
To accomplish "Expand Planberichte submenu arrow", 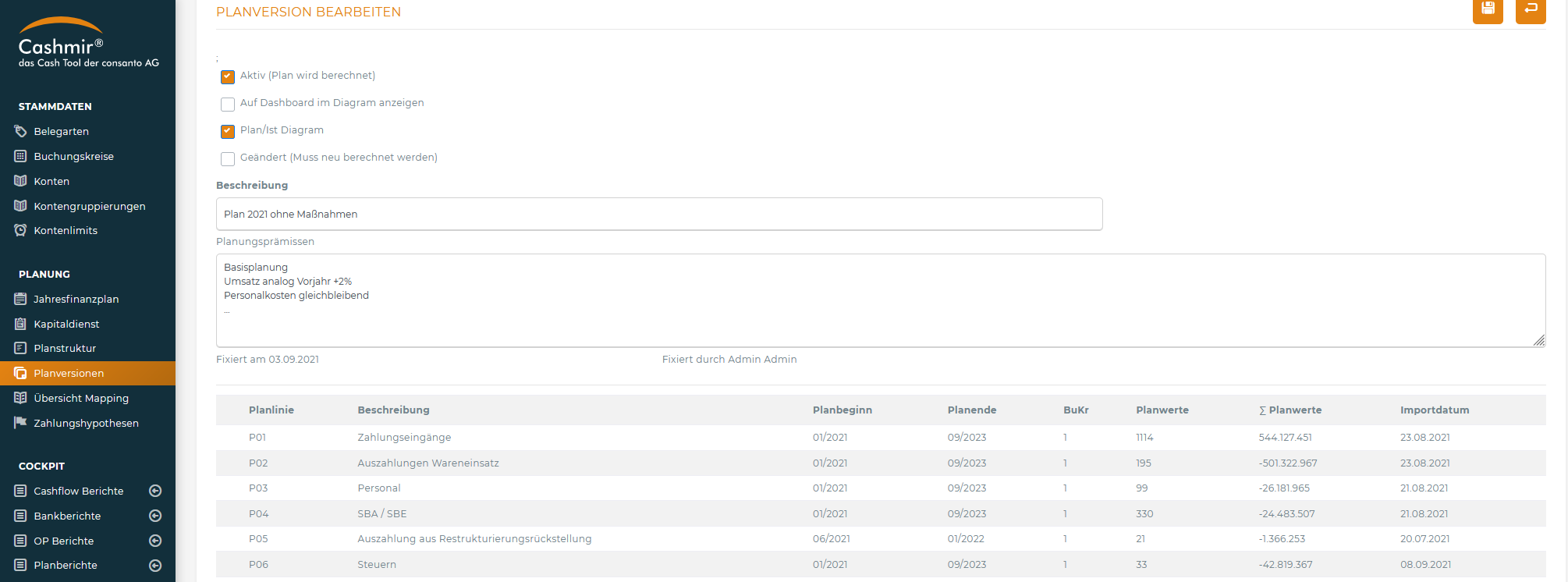I will click(155, 565).
